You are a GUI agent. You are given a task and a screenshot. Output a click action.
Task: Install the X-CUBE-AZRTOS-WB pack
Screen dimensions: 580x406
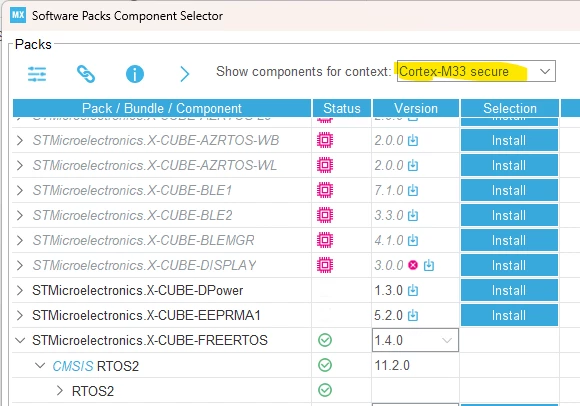pyautogui.click(x=509, y=141)
